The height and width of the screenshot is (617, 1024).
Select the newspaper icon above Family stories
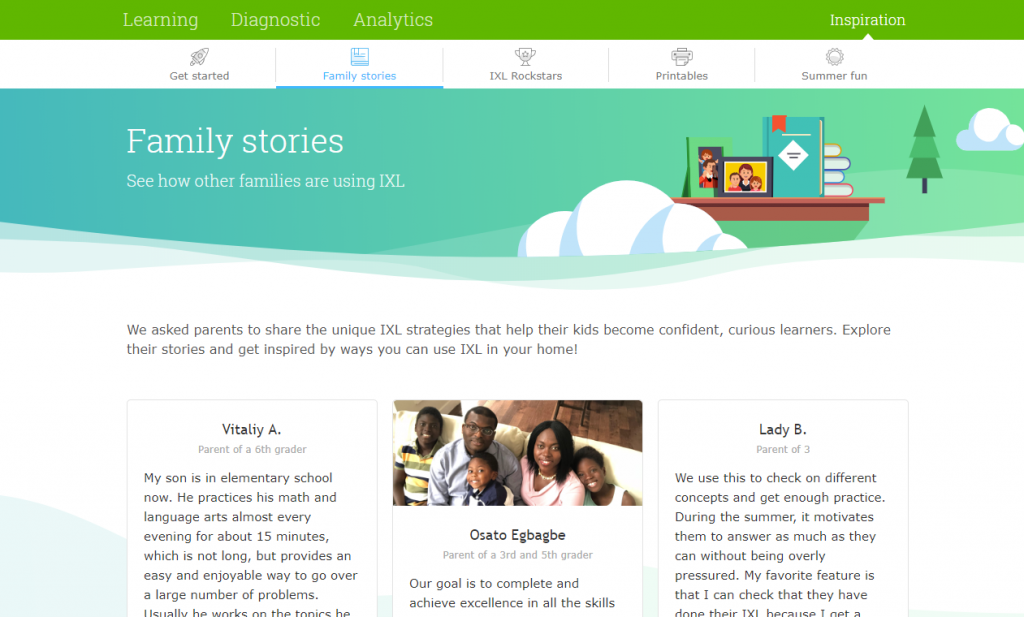point(359,56)
